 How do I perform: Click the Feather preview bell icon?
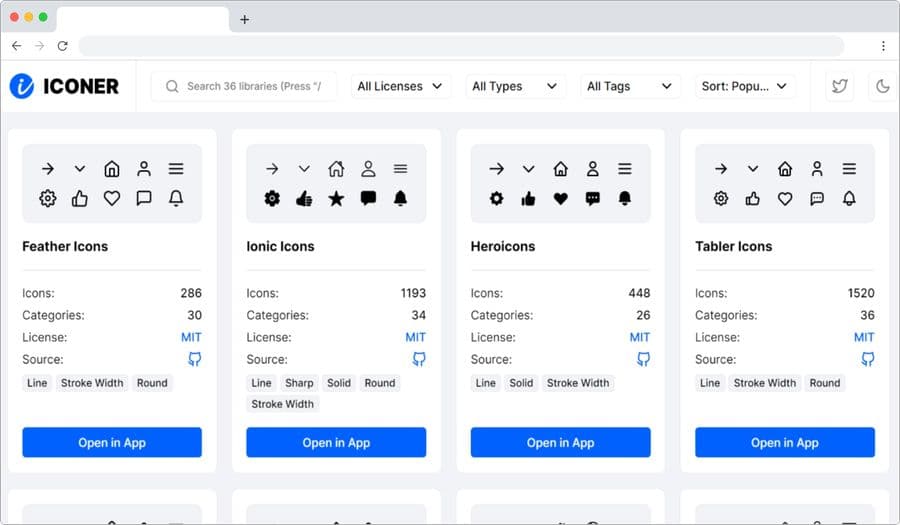point(176,199)
